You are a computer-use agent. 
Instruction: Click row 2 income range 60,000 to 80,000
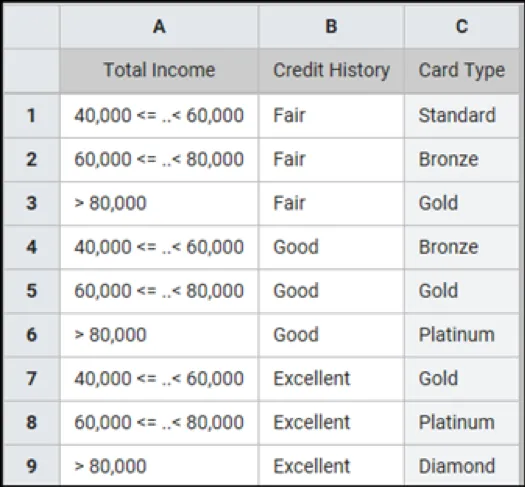(x=159, y=159)
